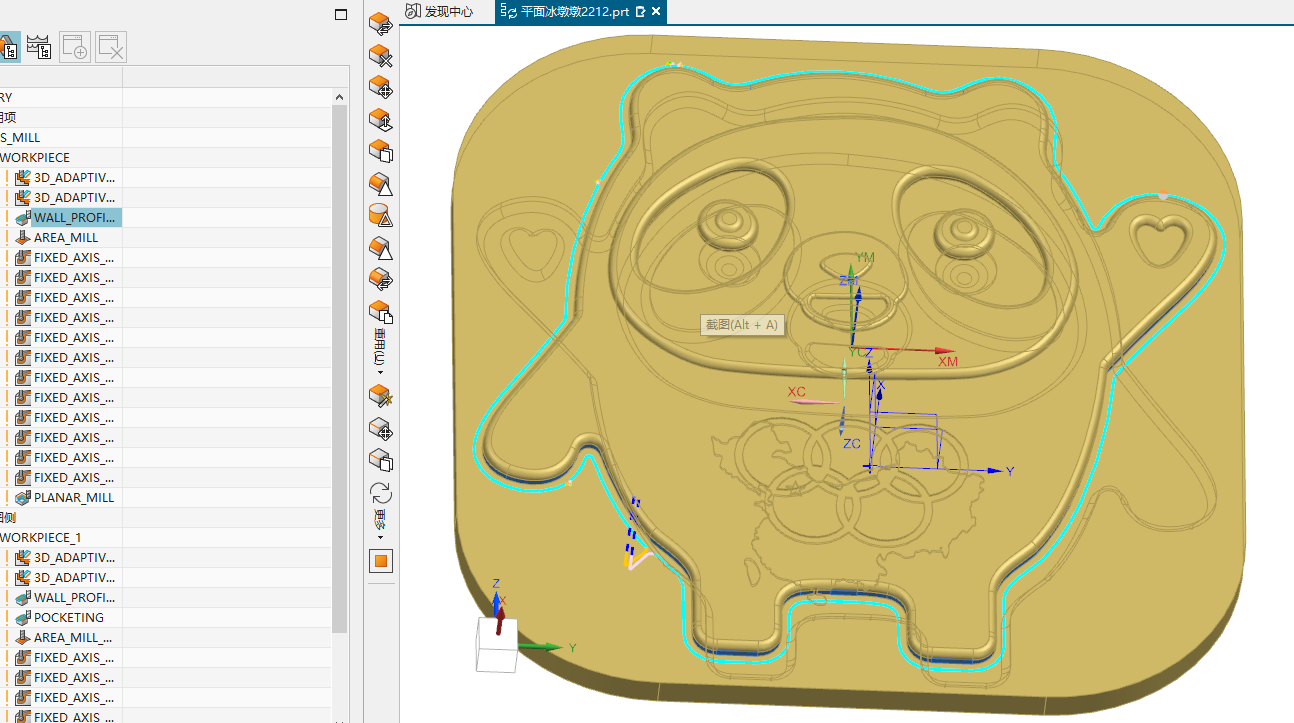1294x723 pixels.
Task: Open the 重用 dropdown in vertical toolbar
Action: pyautogui.click(x=380, y=352)
